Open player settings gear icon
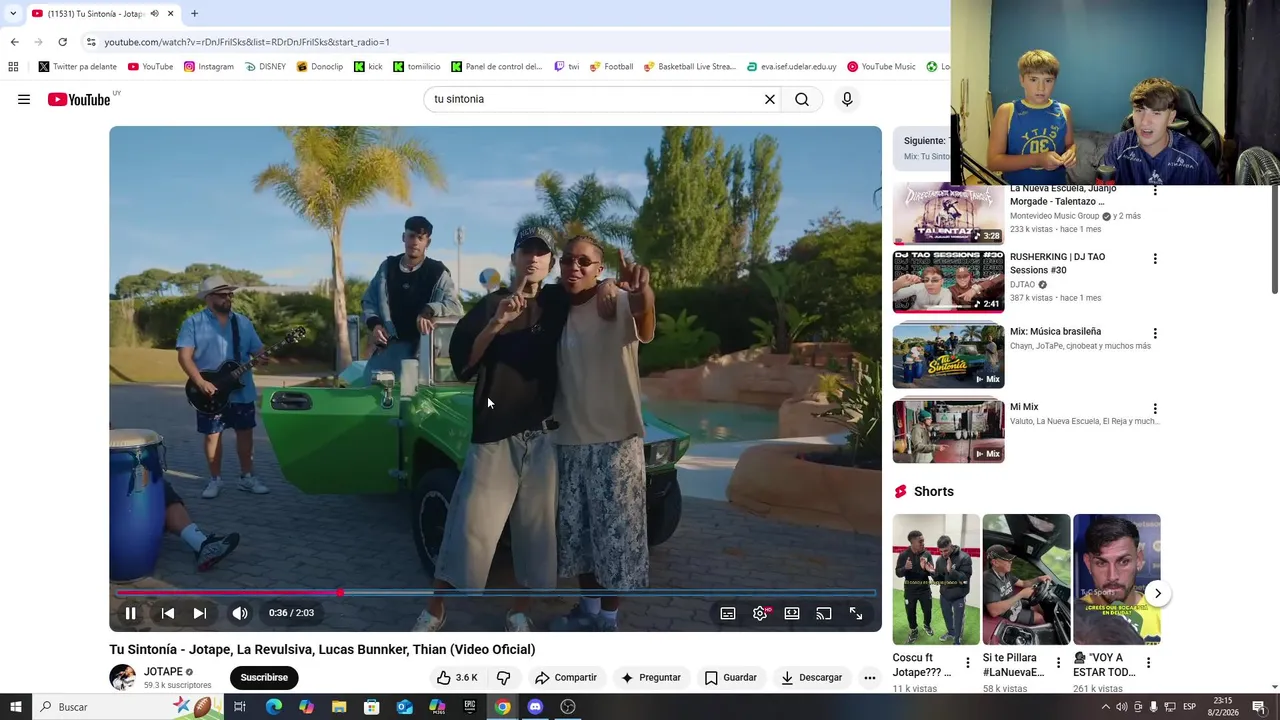Screen dimensions: 1280x720 coord(760,613)
